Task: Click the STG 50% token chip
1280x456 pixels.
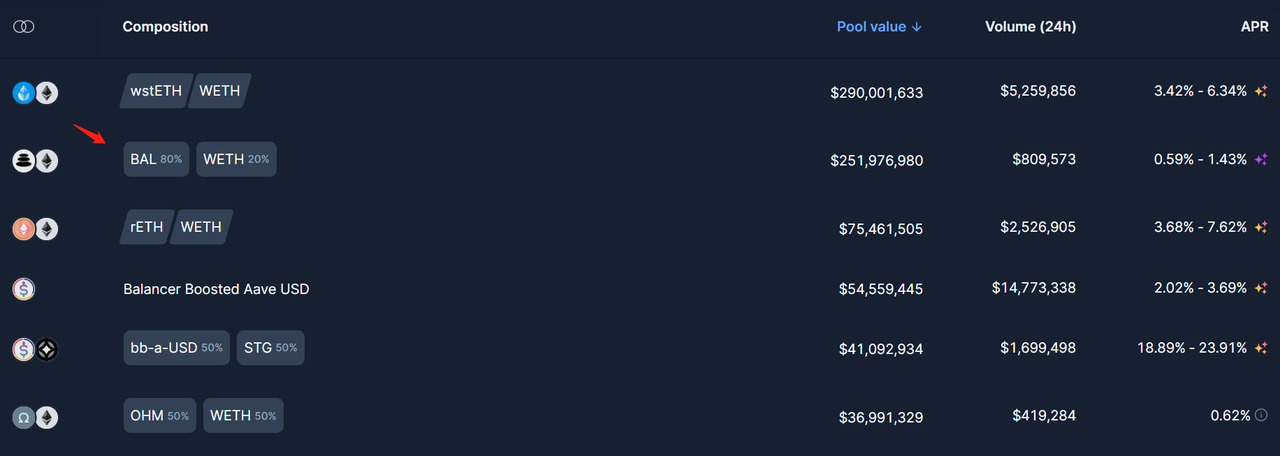Action: coord(270,348)
